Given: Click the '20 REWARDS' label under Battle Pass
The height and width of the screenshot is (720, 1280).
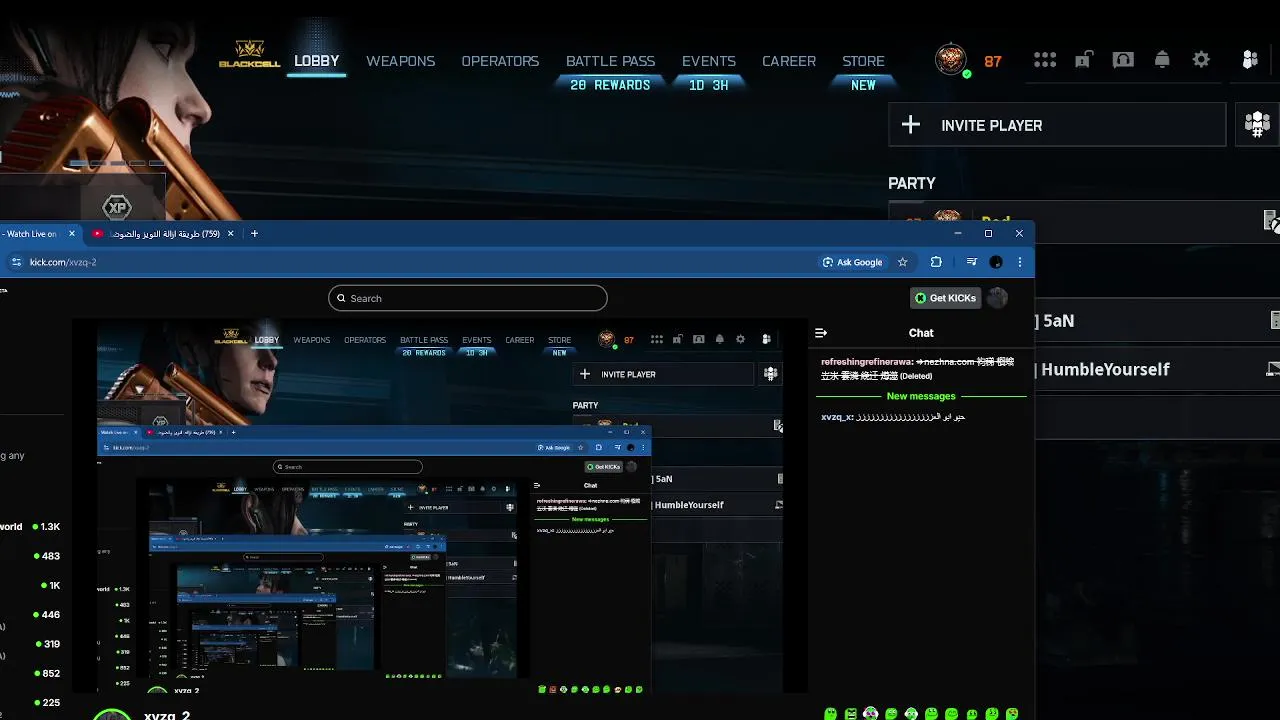Looking at the screenshot, I should pos(610,85).
